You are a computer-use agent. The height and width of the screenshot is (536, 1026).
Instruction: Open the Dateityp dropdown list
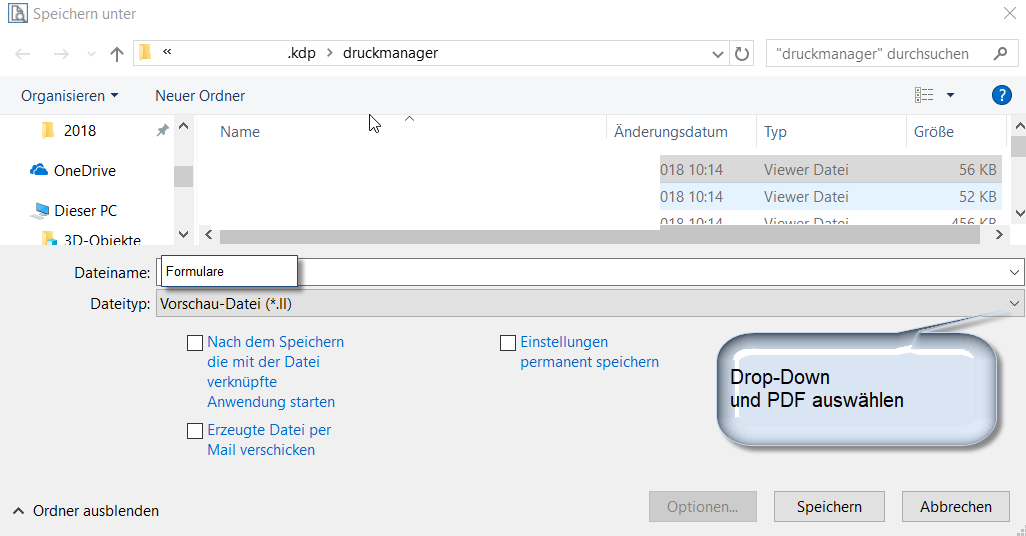coord(1015,303)
